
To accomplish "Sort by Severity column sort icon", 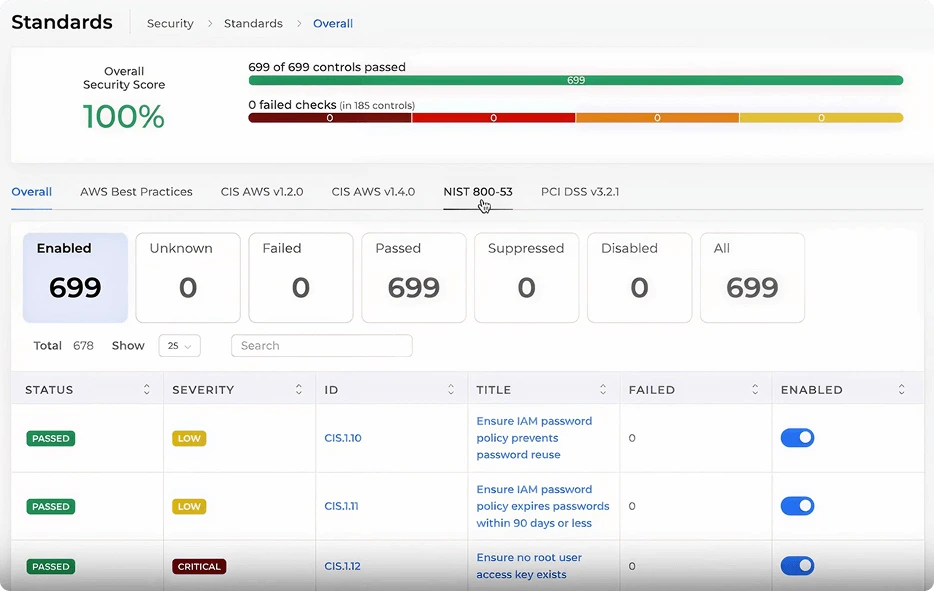I will (x=299, y=390).
